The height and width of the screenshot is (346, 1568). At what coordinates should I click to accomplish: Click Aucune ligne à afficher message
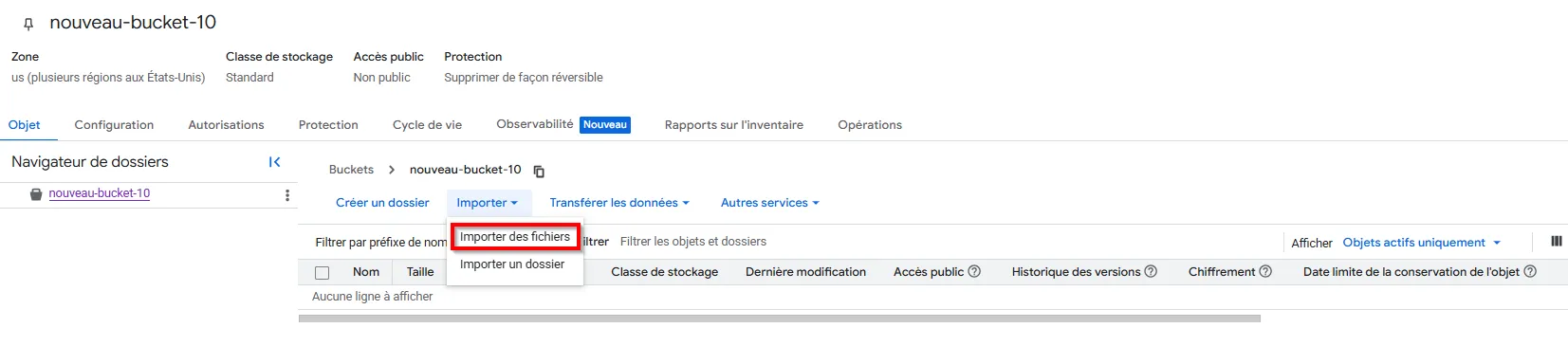click(373, 297)
